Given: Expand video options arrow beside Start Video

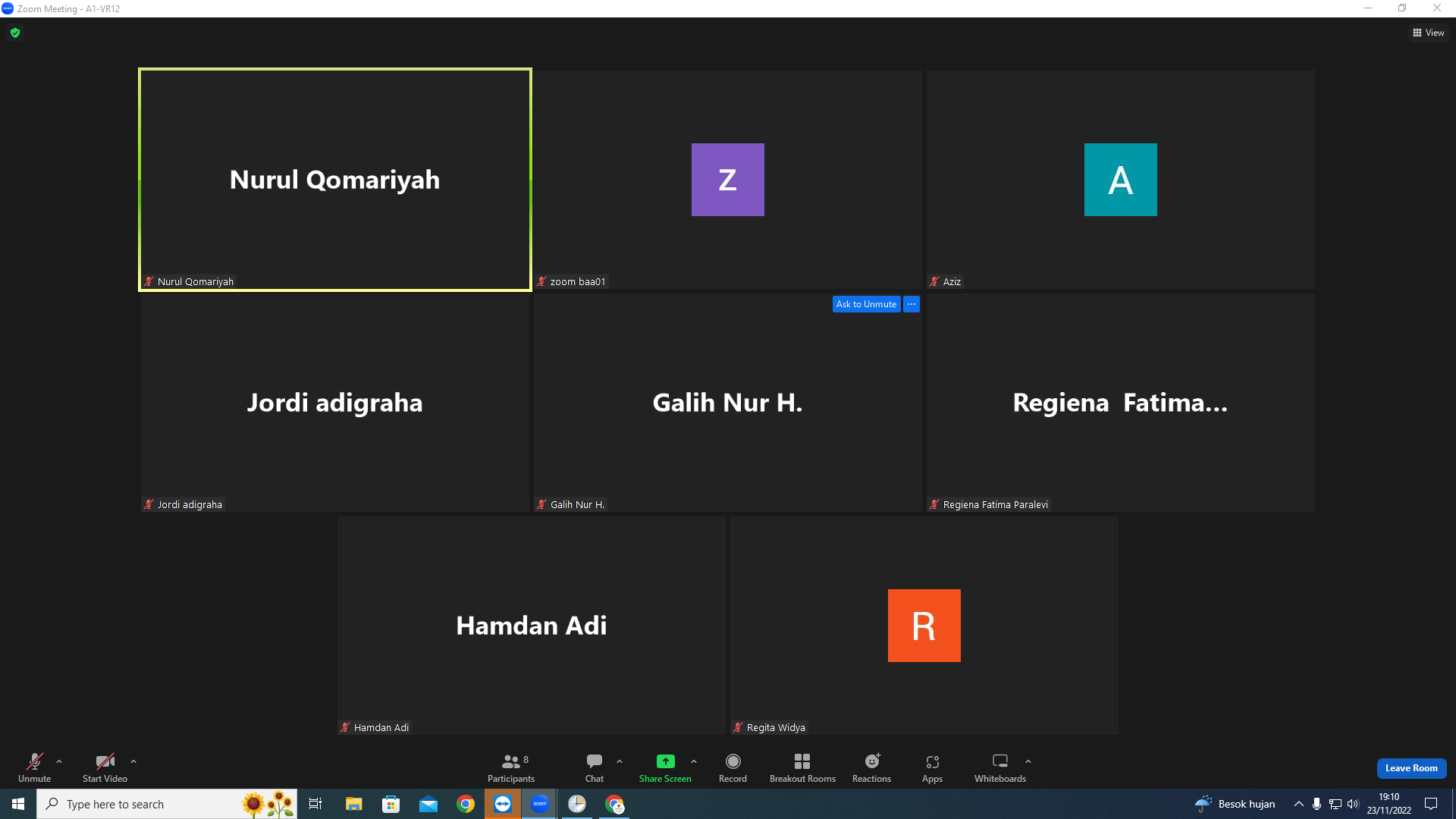Looking at the screenshot, I should pos(133,761).
